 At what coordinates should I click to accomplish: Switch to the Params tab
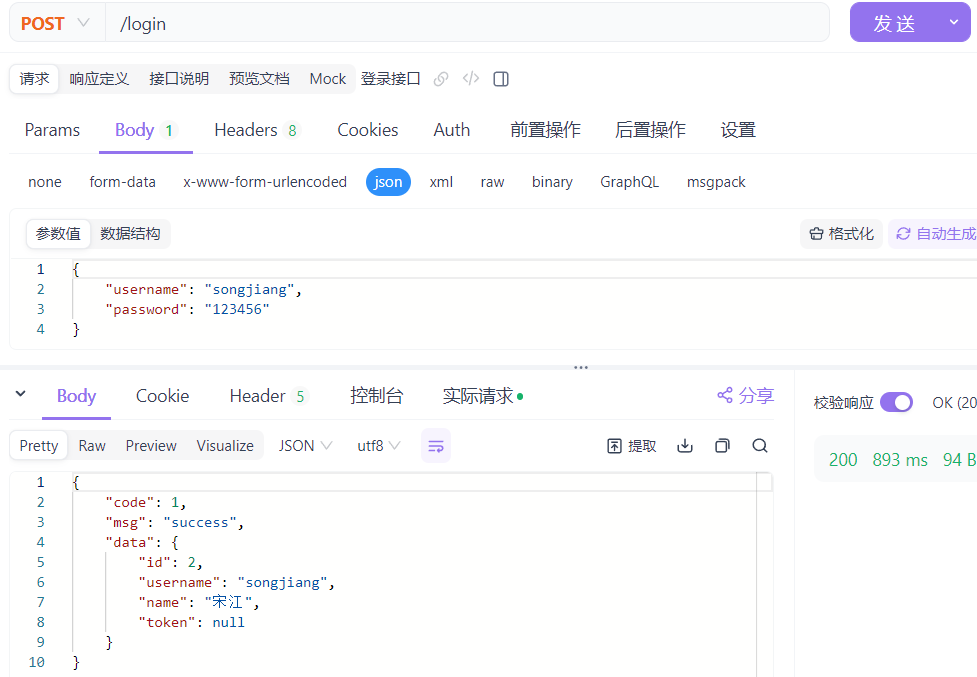[52, 130]
